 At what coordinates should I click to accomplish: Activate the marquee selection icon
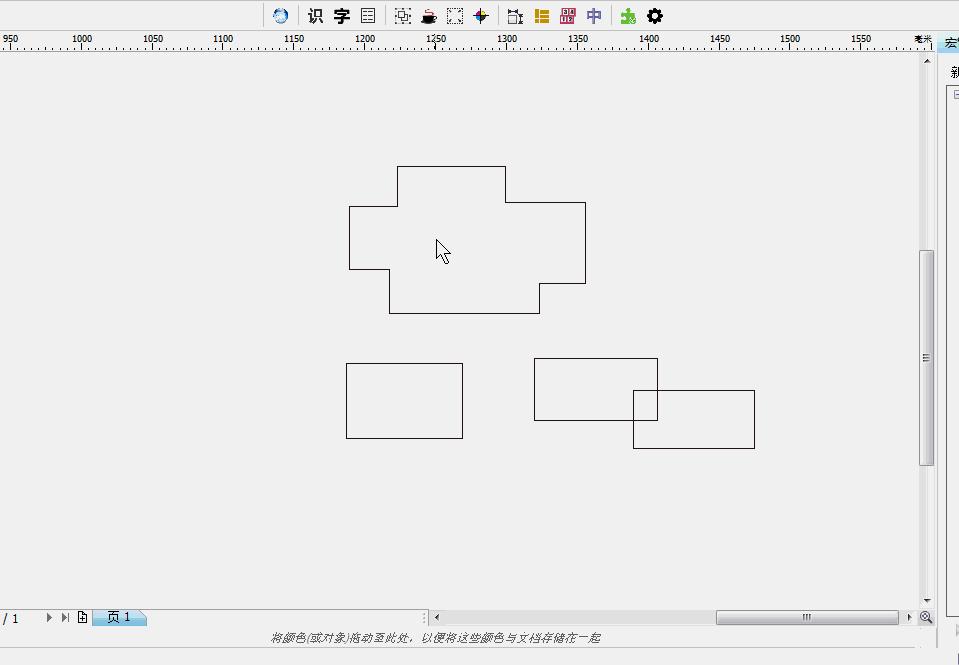tap(453, 15)
